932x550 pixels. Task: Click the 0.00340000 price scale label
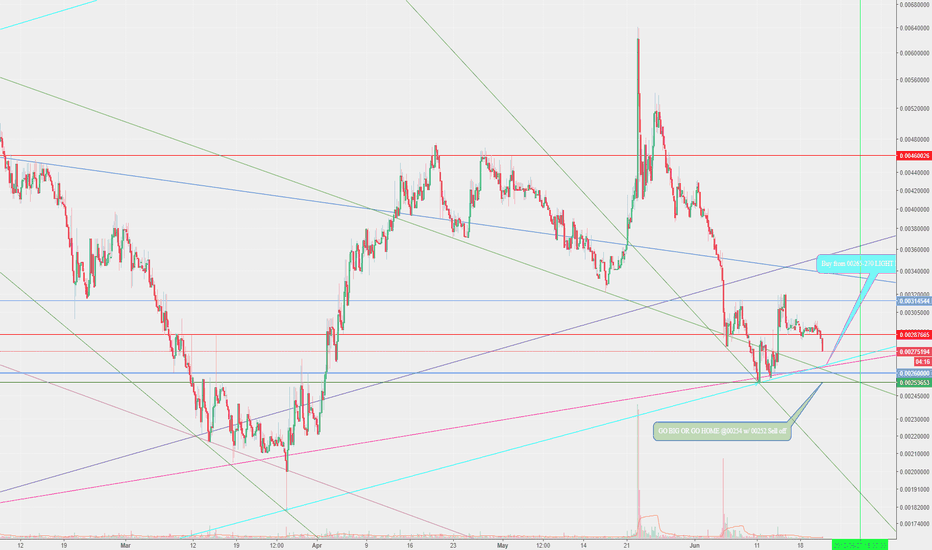point(915,271)
